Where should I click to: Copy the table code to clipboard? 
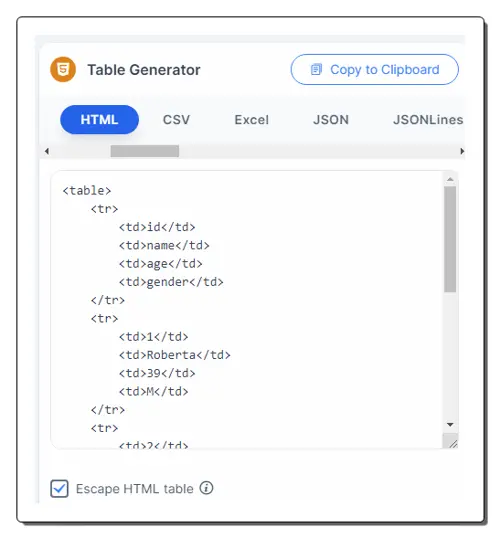pos(374,69)
